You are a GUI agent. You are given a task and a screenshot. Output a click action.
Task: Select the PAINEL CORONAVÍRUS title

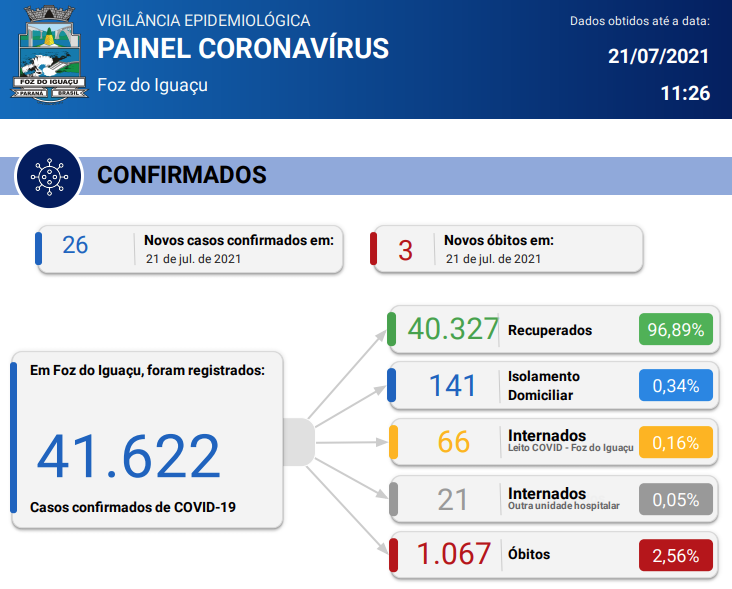click(x=243, y=49)
